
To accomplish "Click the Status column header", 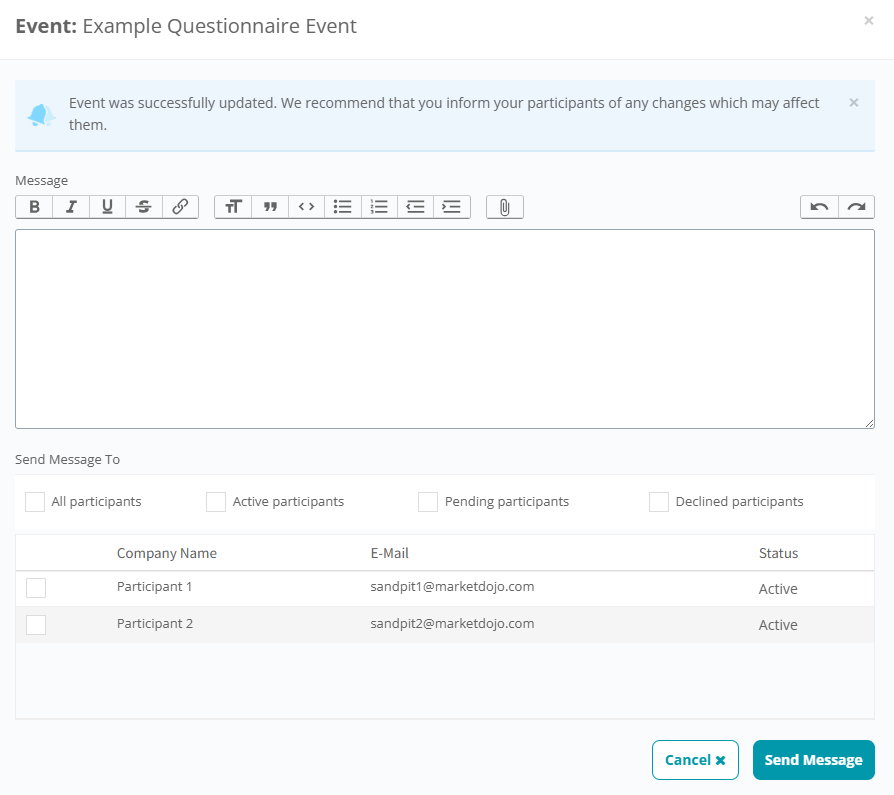I will click(x=778, y=553).
